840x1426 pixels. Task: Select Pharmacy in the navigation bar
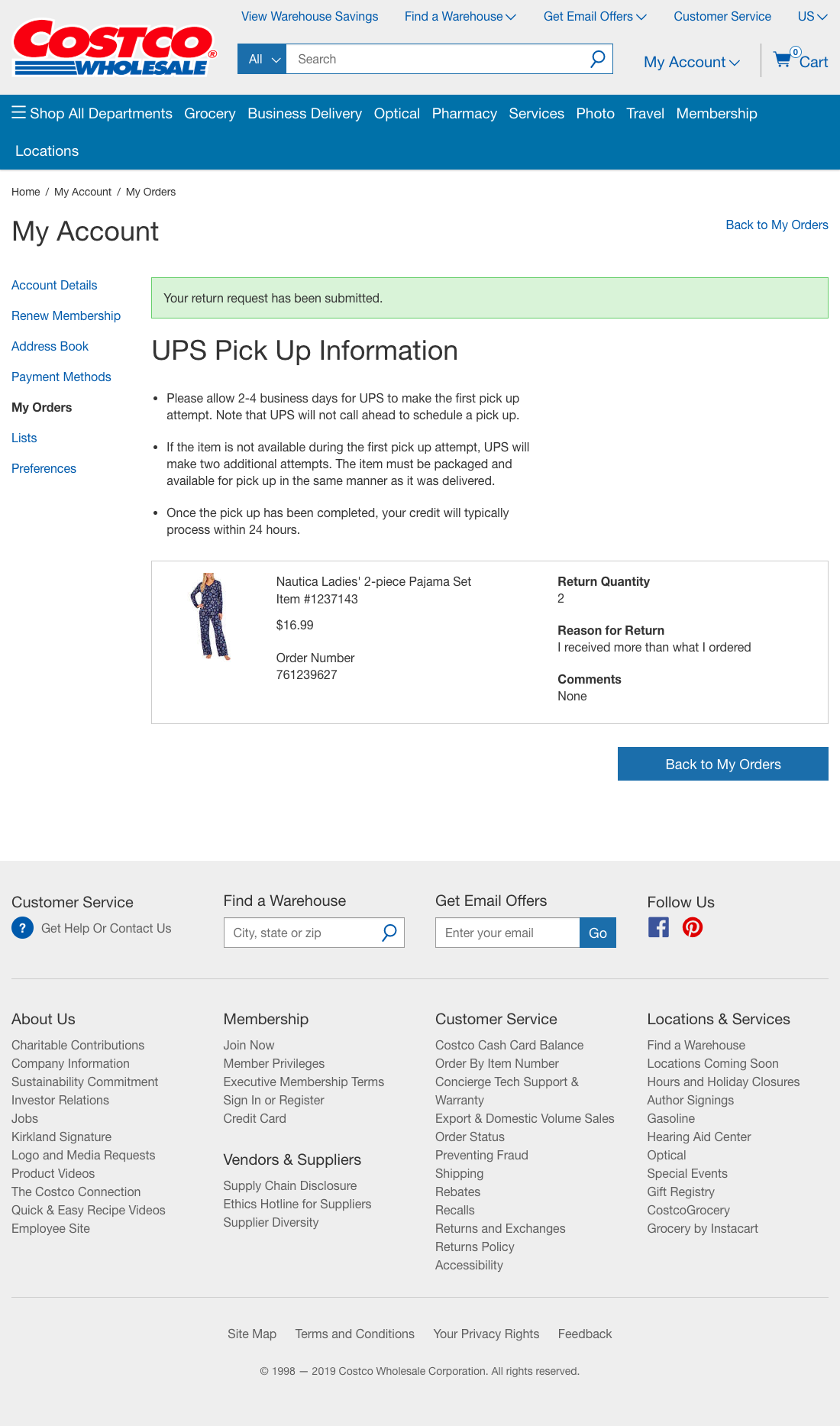tap(464, 113)
